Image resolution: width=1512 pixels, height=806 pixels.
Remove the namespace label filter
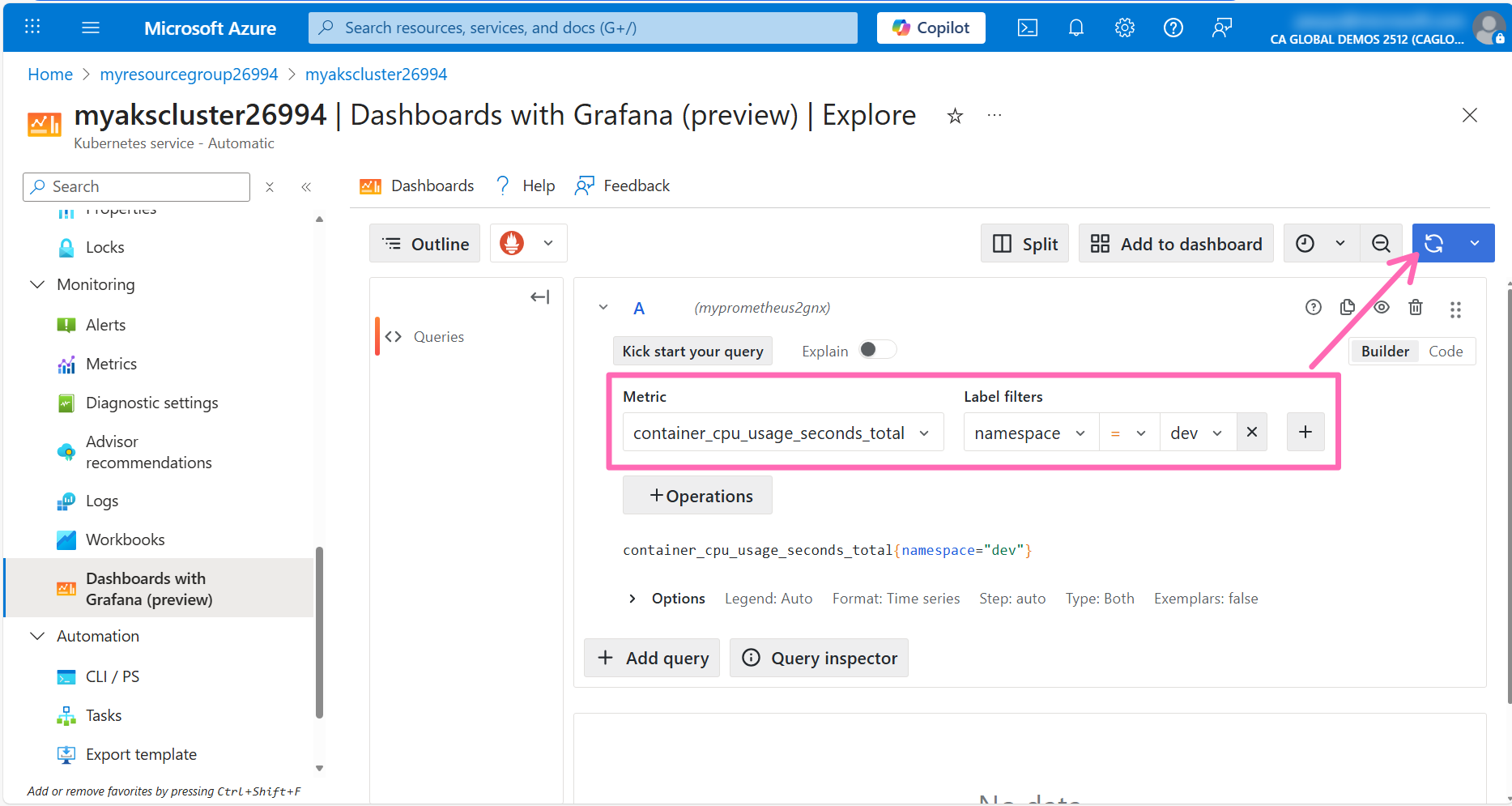click(1251, 433)
